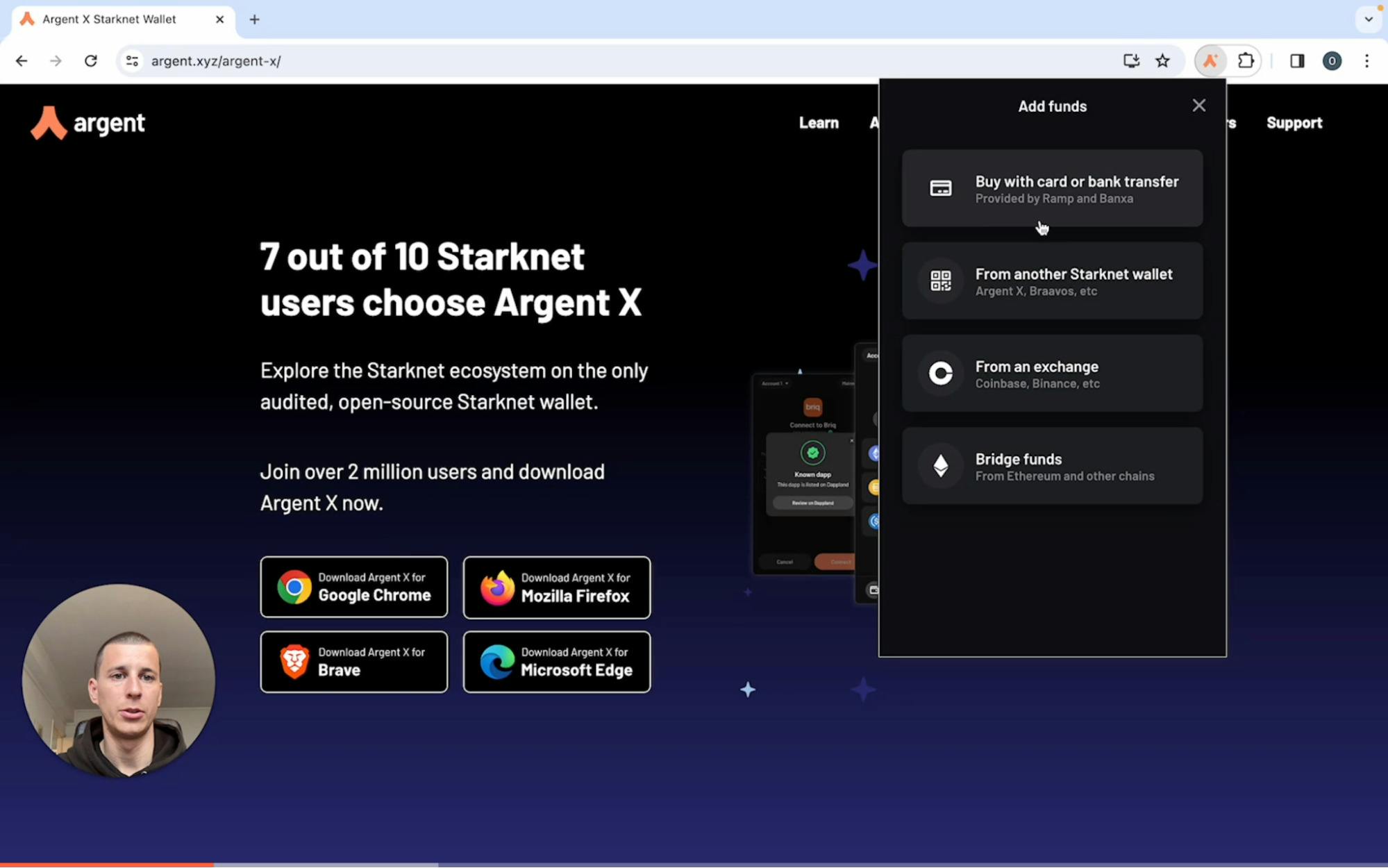The height and width of the screenshot is (868, 1388).
Task: Reload the page
Action: [91, 61]
